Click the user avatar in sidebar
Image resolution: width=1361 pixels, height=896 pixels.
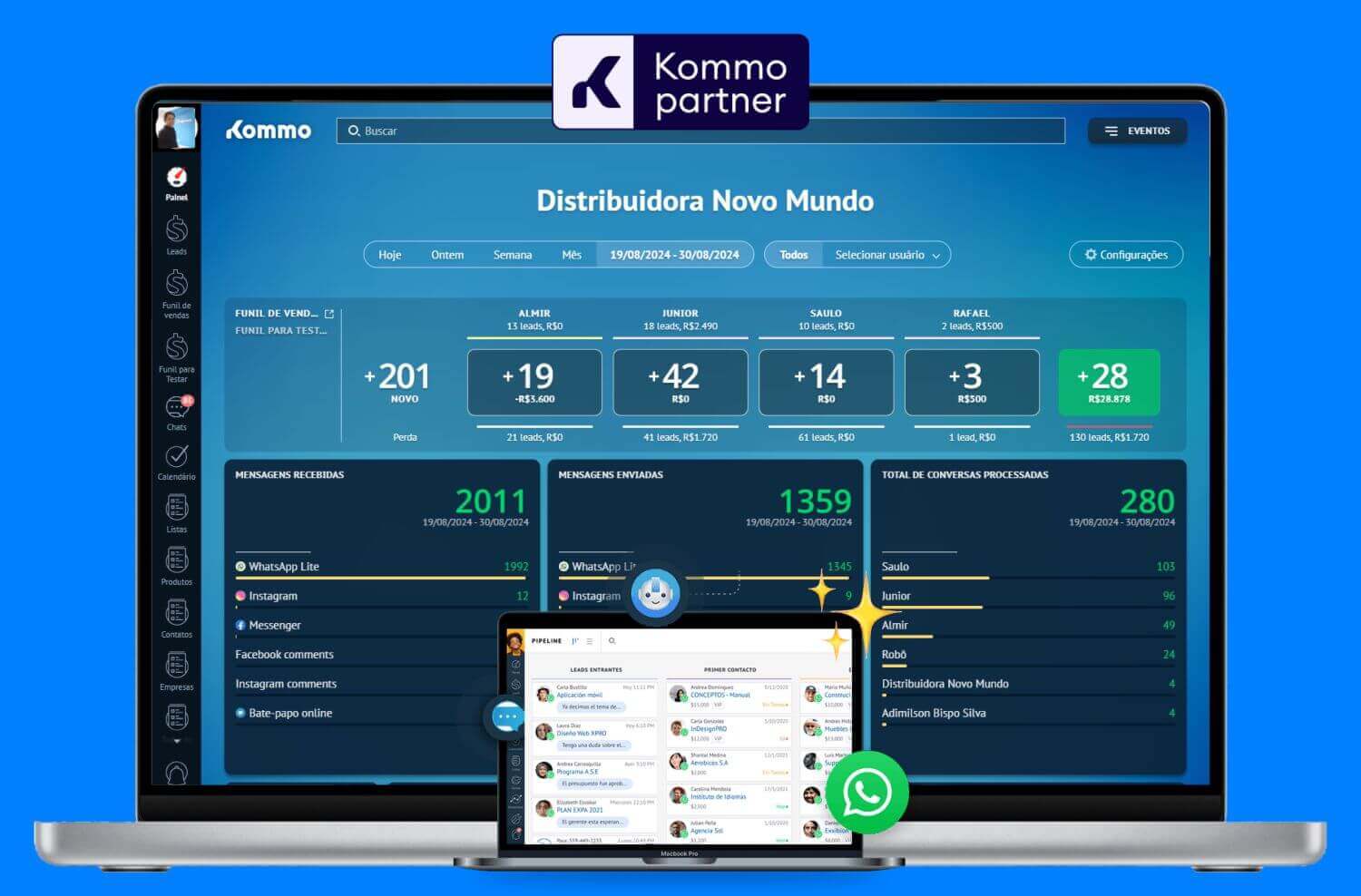click(176, 128)
